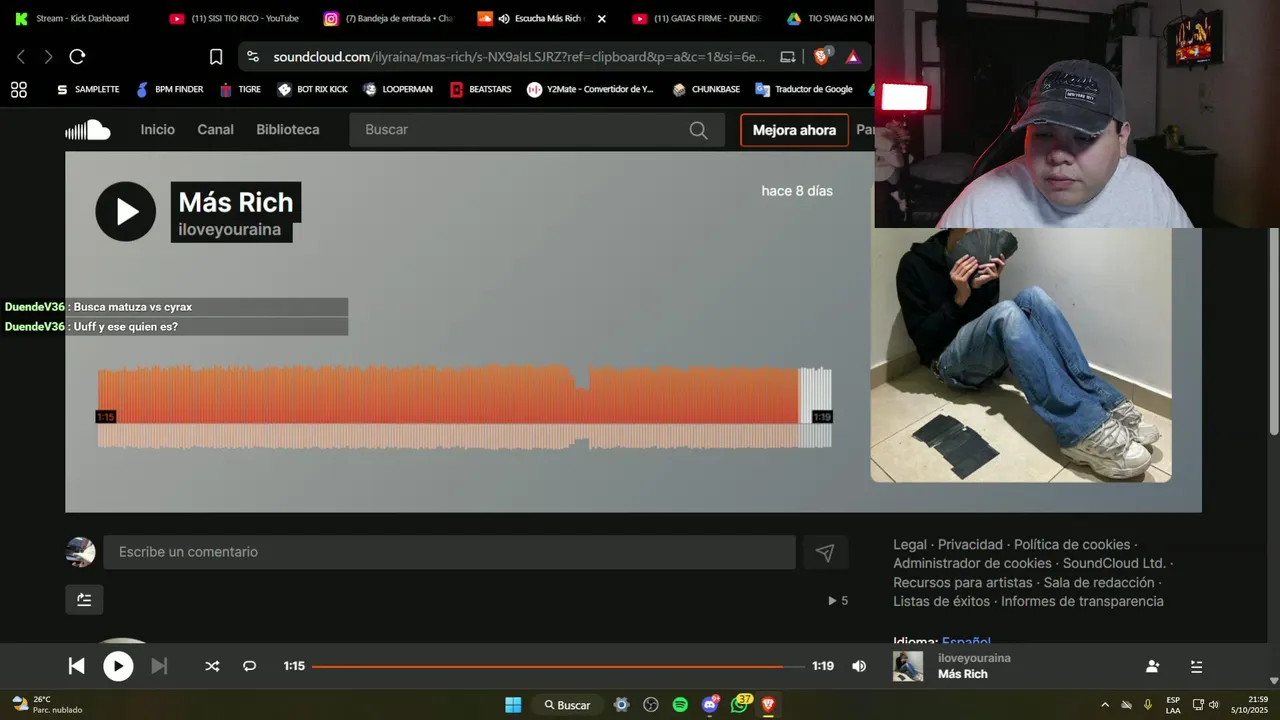
Task: Click iloveyouraina in the bottom player
Action: click(974, 658)
